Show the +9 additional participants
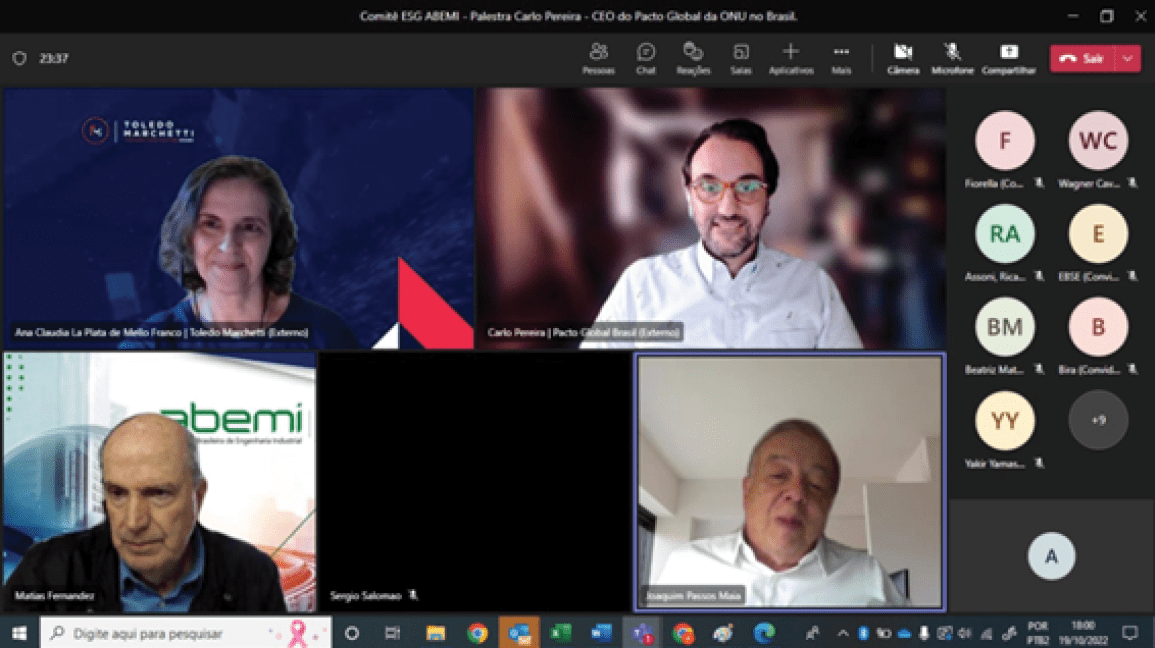1155x648 pixels. tap(1097, 420)
